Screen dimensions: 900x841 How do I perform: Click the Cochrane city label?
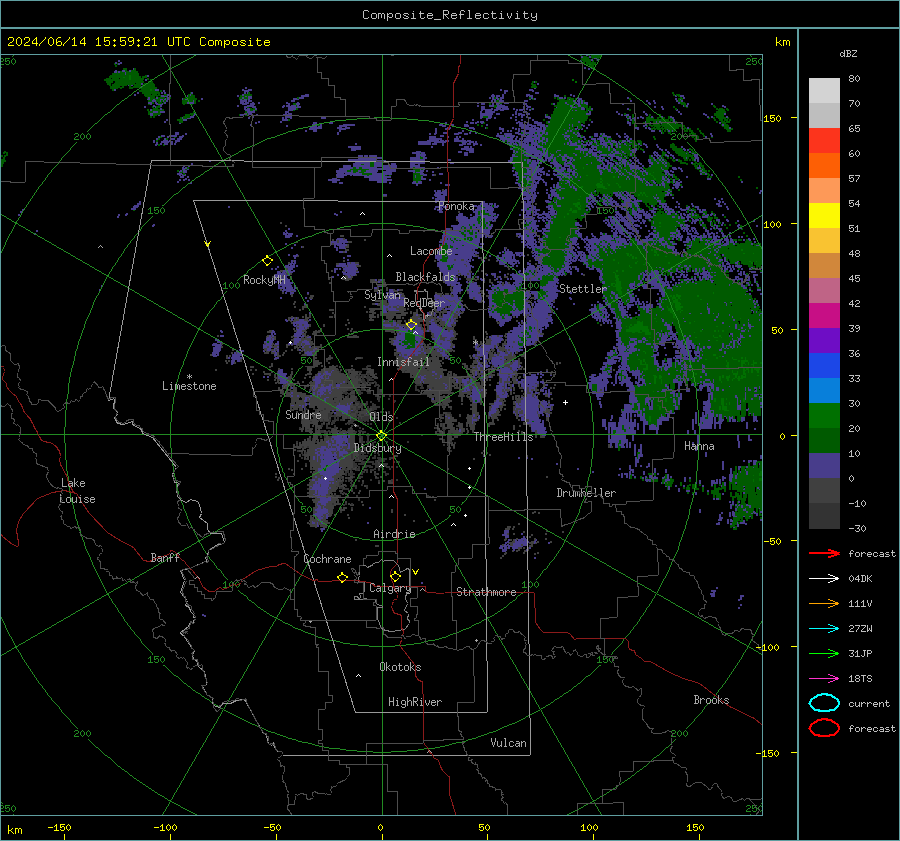[x=327, y=559]
